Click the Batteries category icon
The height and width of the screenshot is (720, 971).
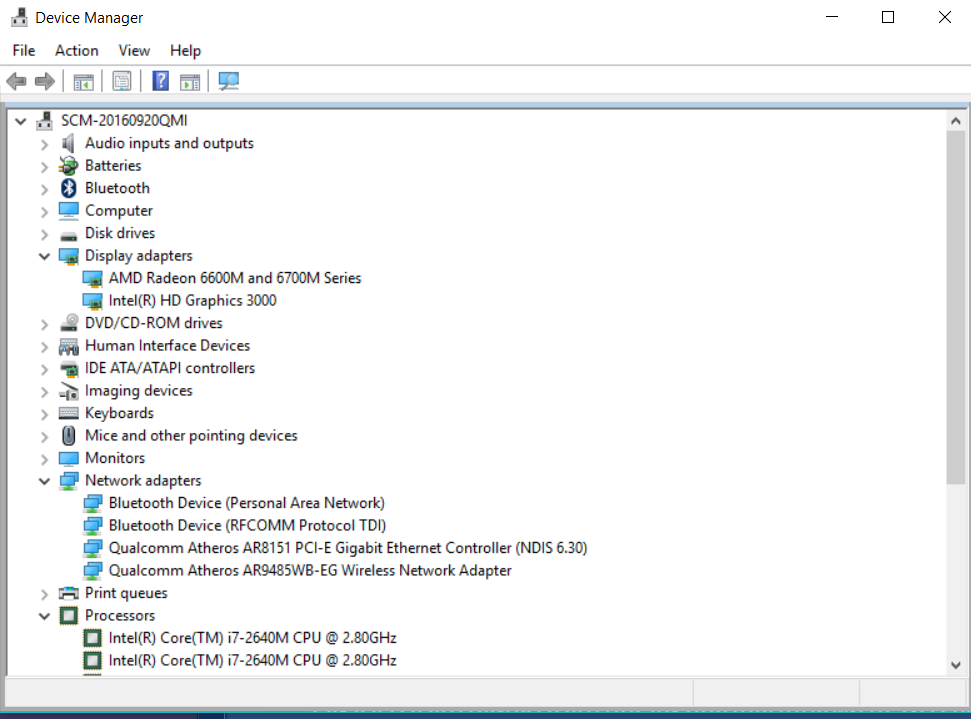point(69,166)
